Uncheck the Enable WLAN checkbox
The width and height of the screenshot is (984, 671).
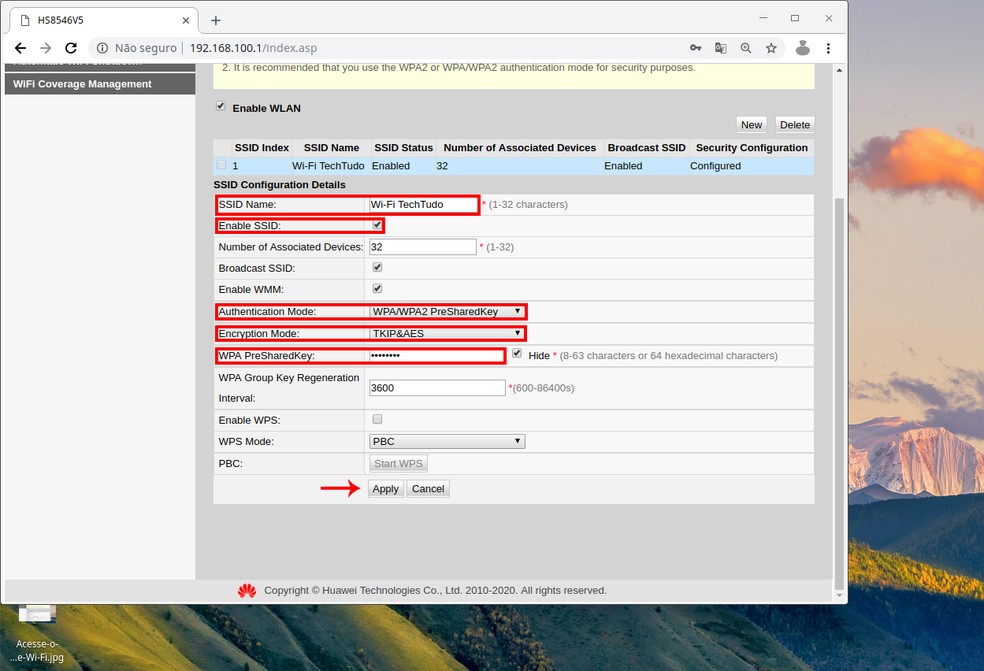point(220,106)
